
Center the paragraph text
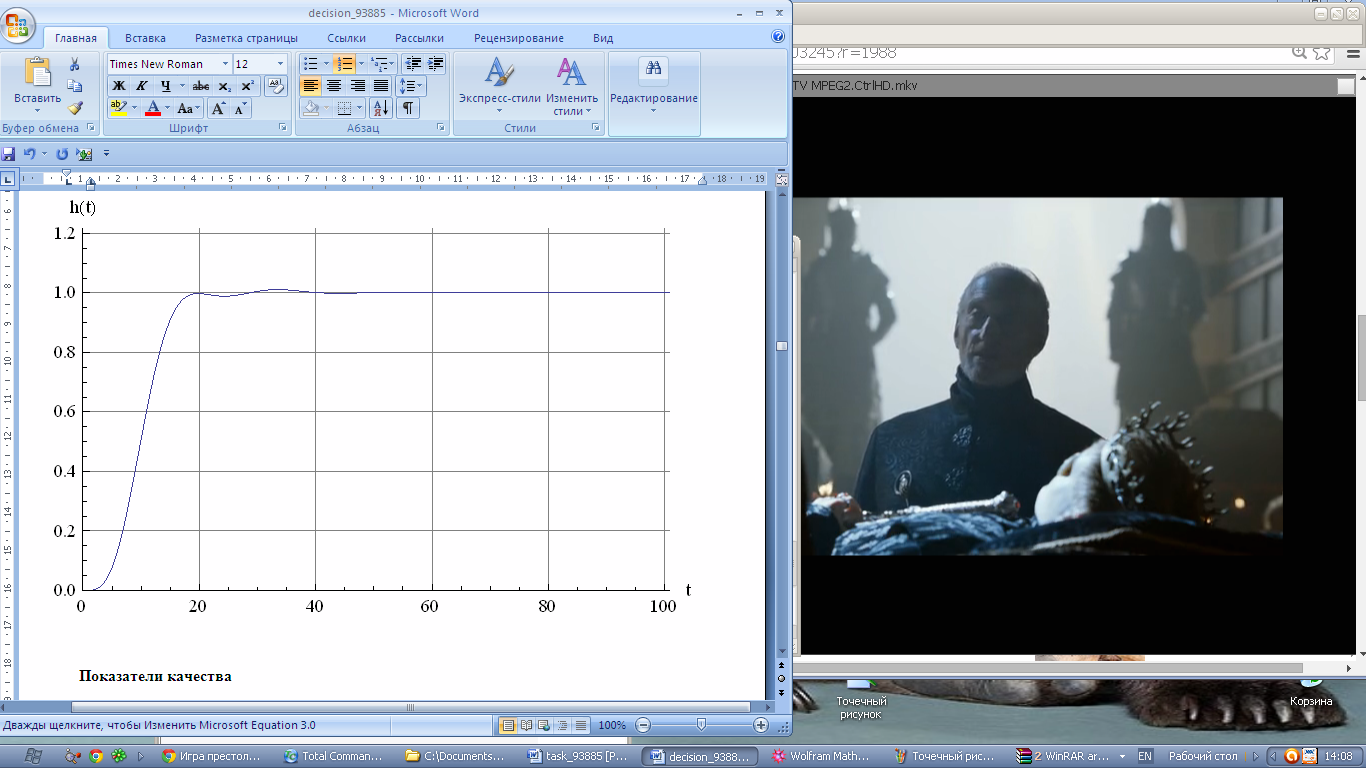(x=334, y=86)
